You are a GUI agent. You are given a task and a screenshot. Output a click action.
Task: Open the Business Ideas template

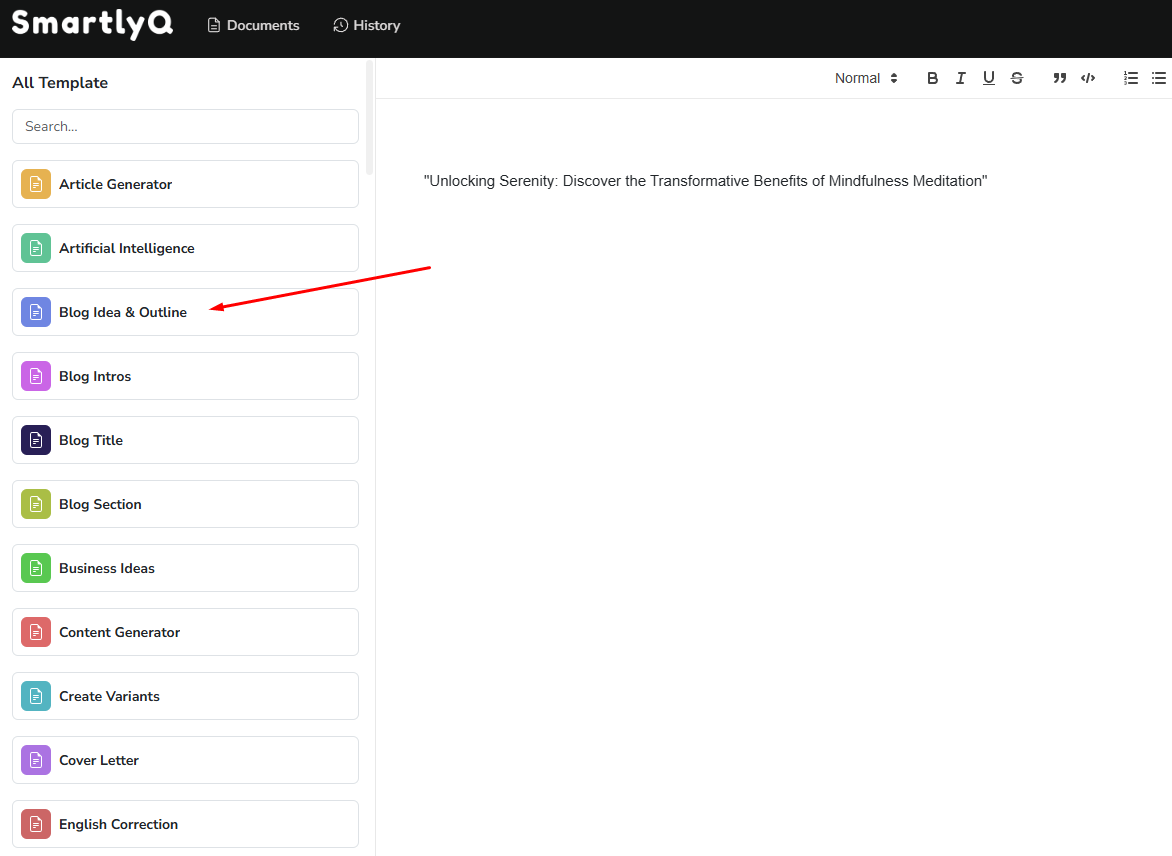point(185,568)
